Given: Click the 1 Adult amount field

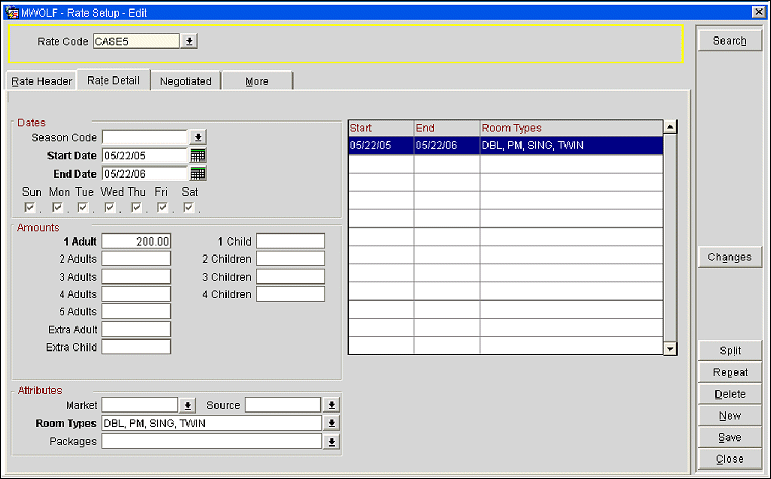Looking at the screenshot, I should 136,241.
